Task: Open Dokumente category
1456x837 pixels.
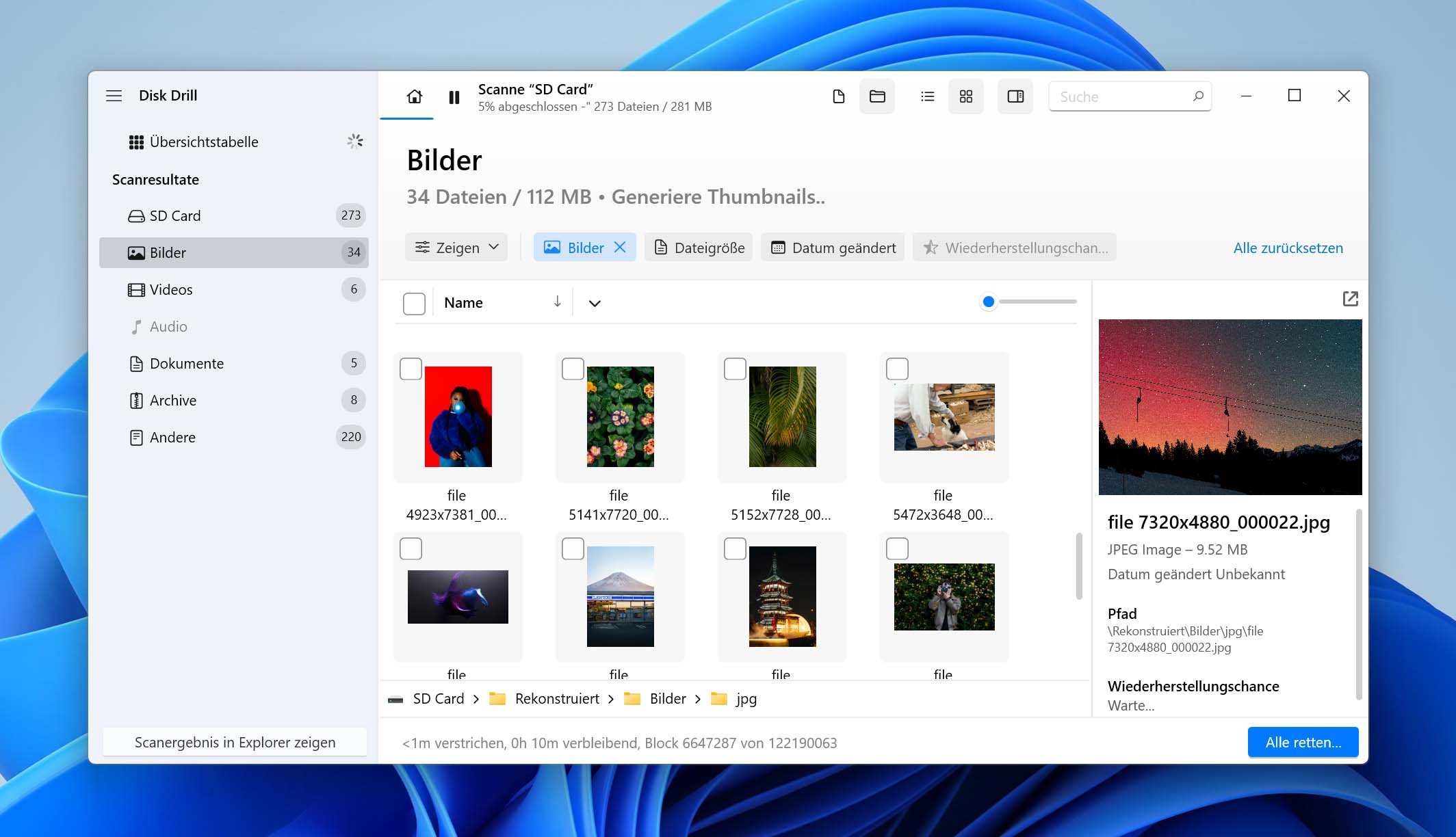Action: 234,363
